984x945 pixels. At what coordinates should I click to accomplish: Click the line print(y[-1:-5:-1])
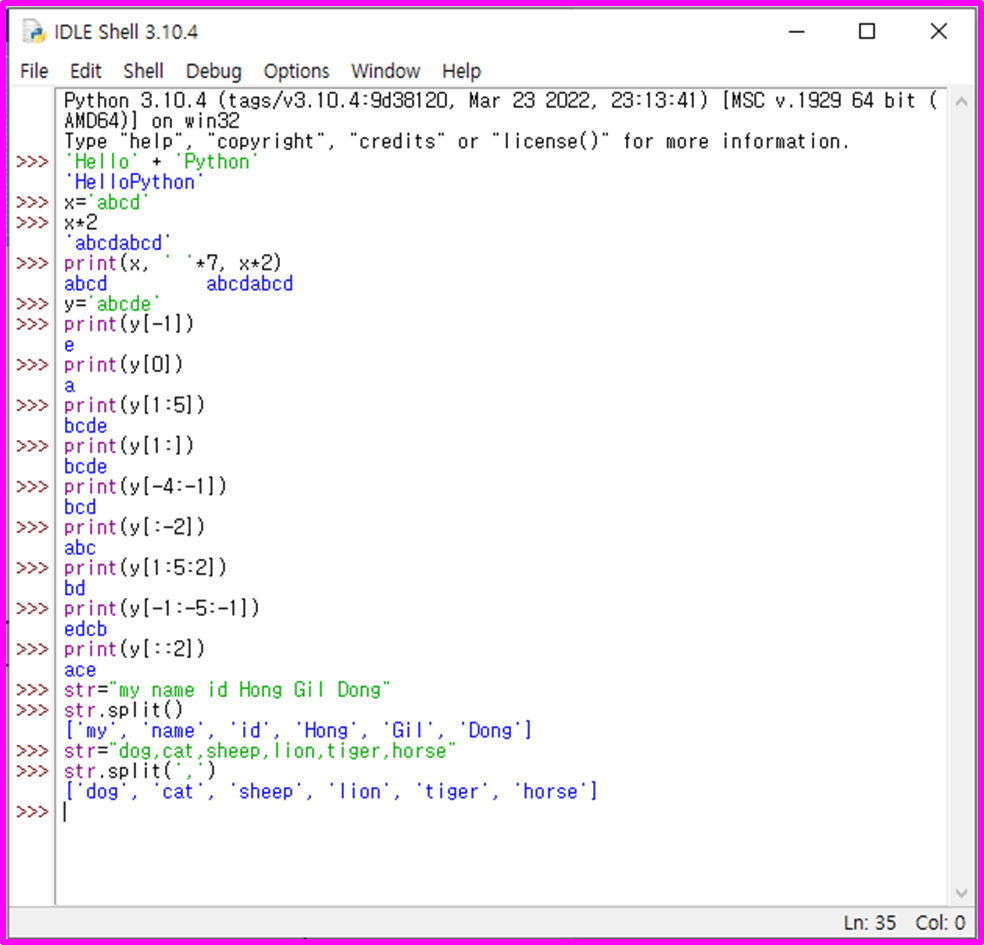point(161,608)
